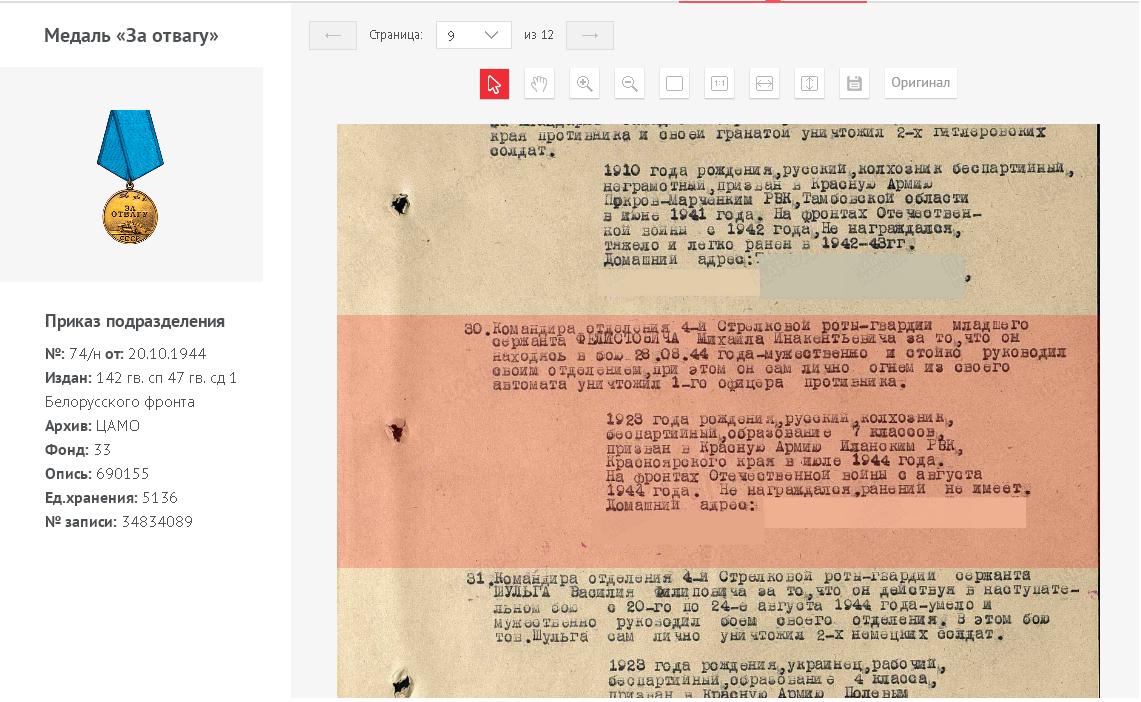Click the Приказ подразделения heading
The width and height of the screenshot is (1141, 702).
(x=135, y=321)
